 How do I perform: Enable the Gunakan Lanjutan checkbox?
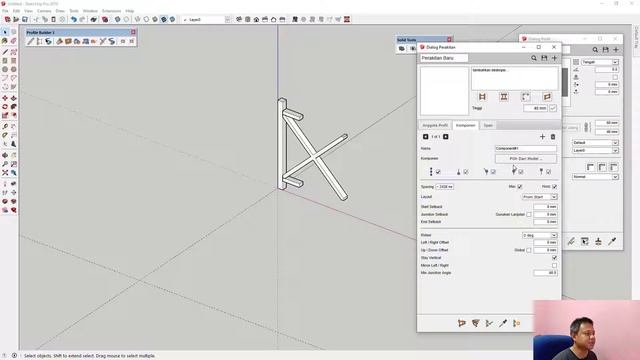(x=529, y=214)
